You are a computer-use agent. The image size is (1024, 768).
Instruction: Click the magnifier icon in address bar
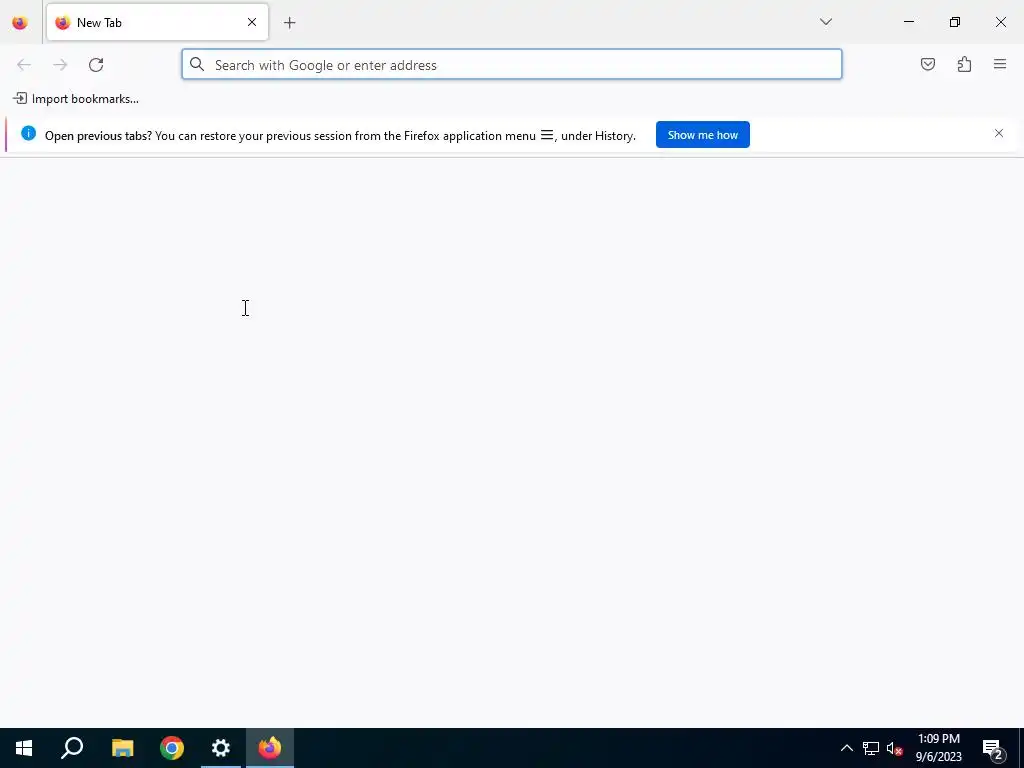click(x=197, y=64)
